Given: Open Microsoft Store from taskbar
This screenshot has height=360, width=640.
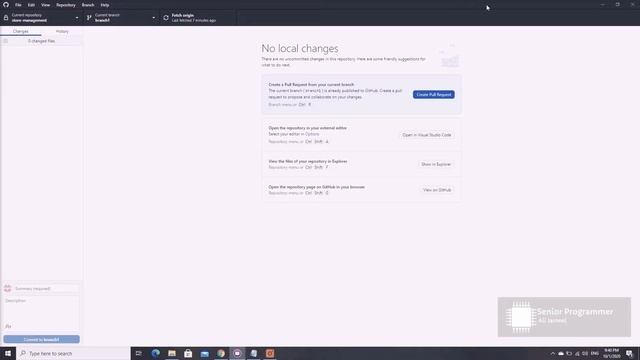Looking at the screenshot, I should coord(188,353).
